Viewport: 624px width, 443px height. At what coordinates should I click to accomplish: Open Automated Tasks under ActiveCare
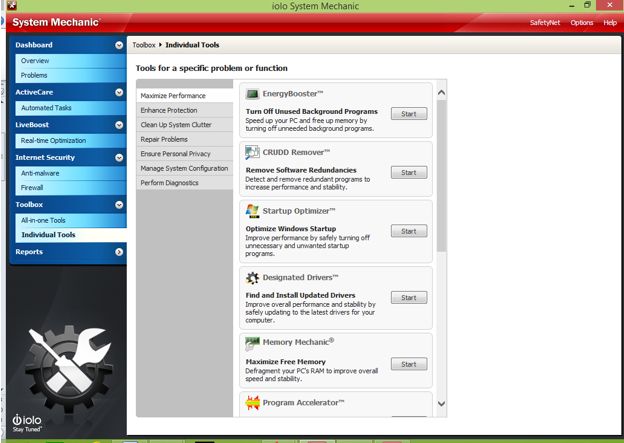point(71,108)
